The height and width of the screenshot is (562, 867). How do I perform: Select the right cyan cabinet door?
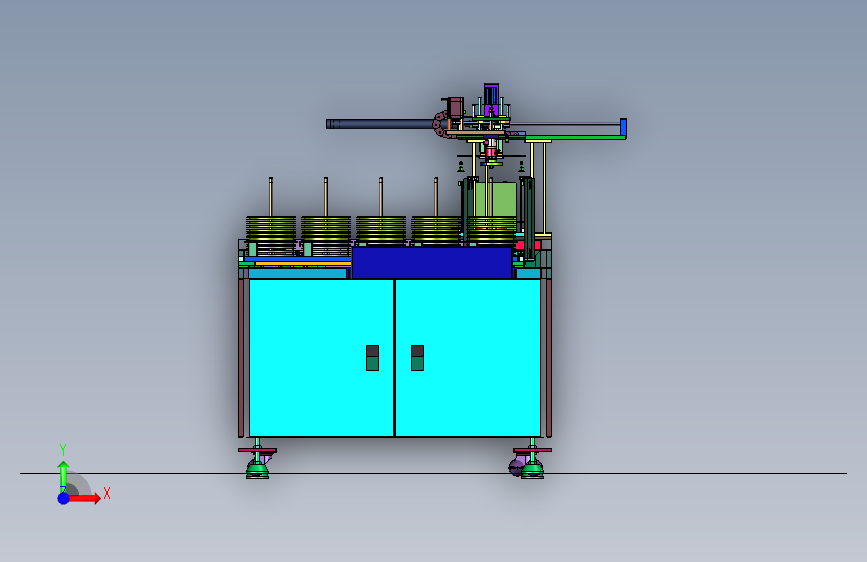click(x=468, y=358)
